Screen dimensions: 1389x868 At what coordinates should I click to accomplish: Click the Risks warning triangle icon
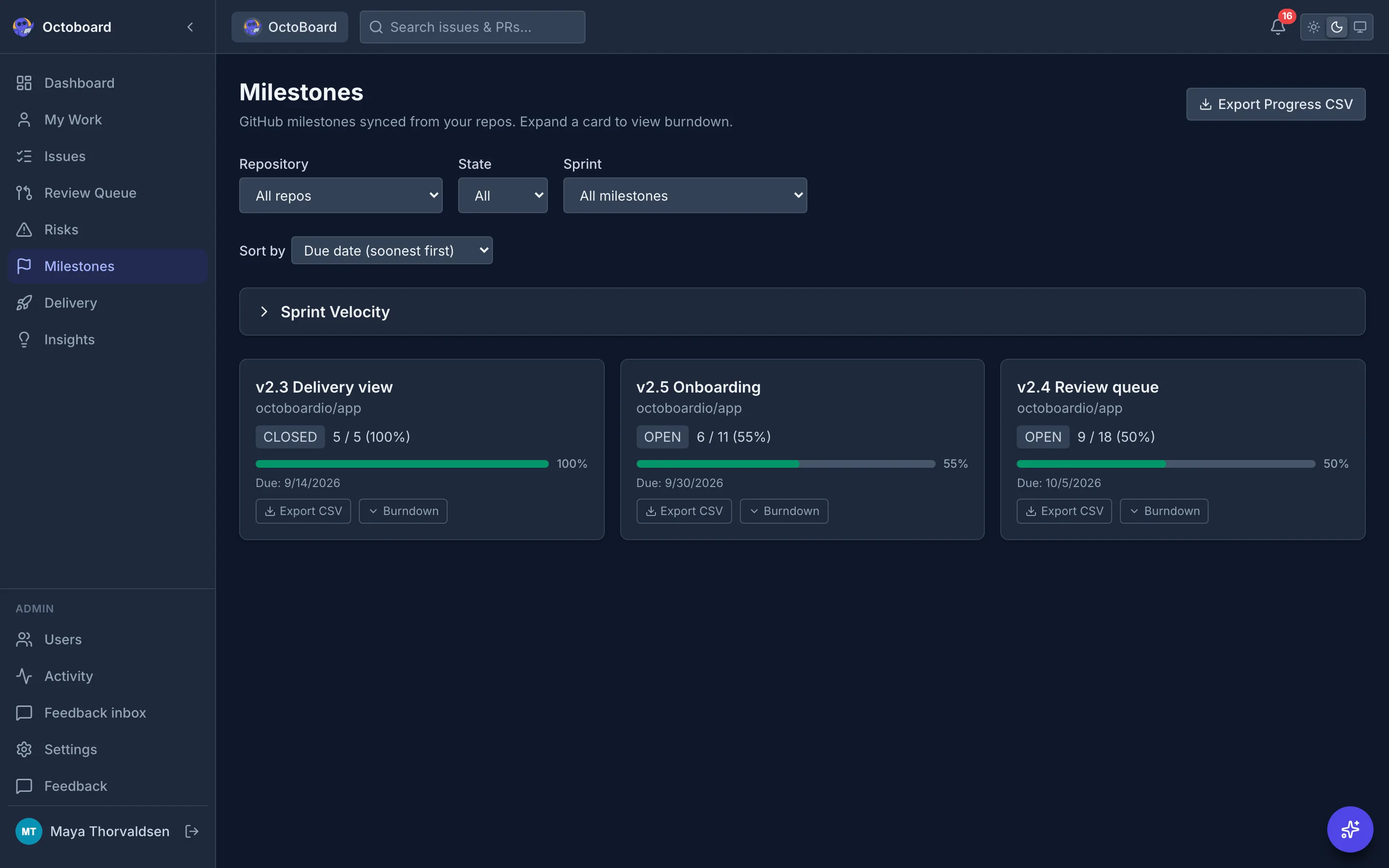tap(24, 230)
